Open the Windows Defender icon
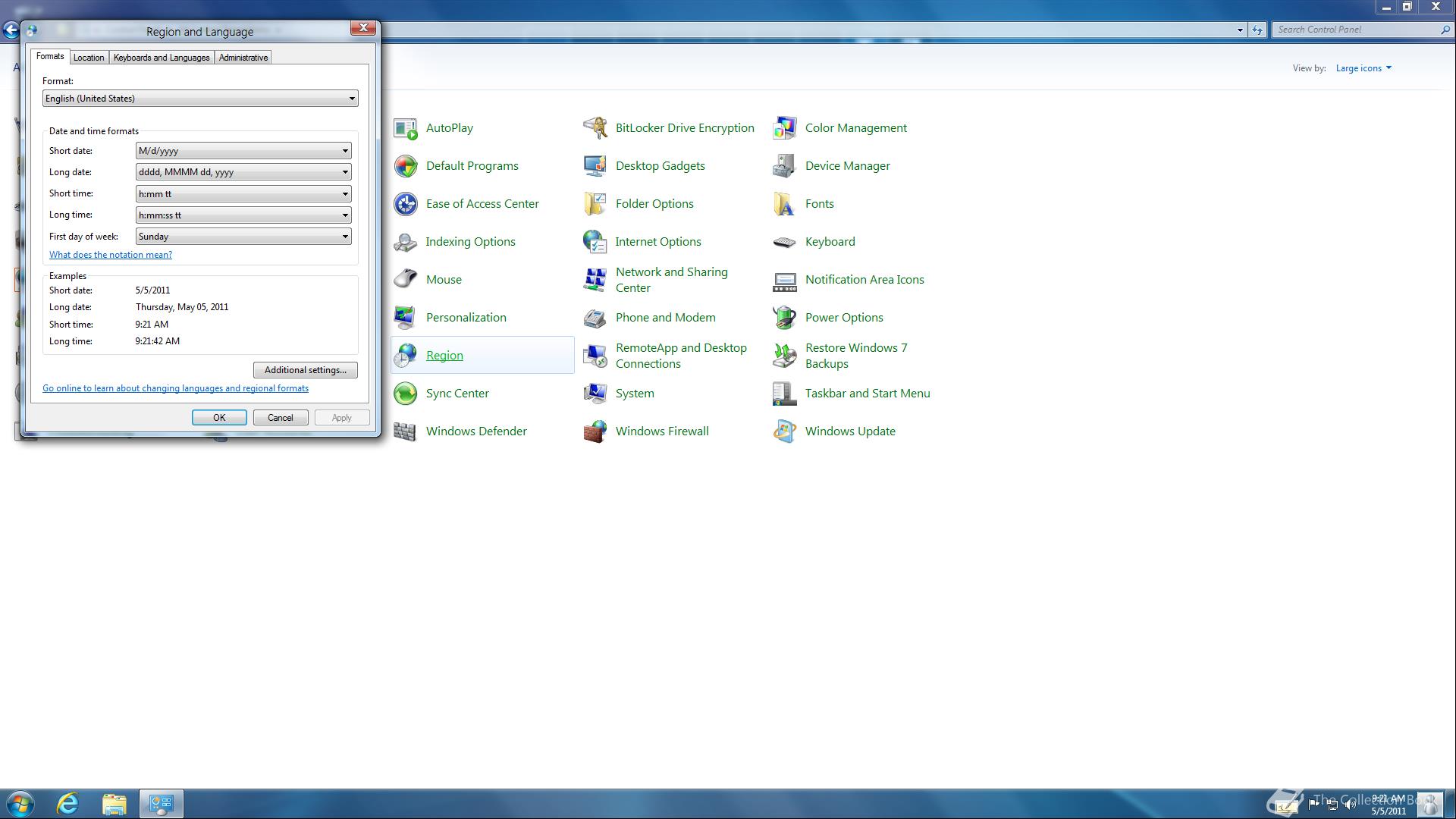 click(406, 431)
